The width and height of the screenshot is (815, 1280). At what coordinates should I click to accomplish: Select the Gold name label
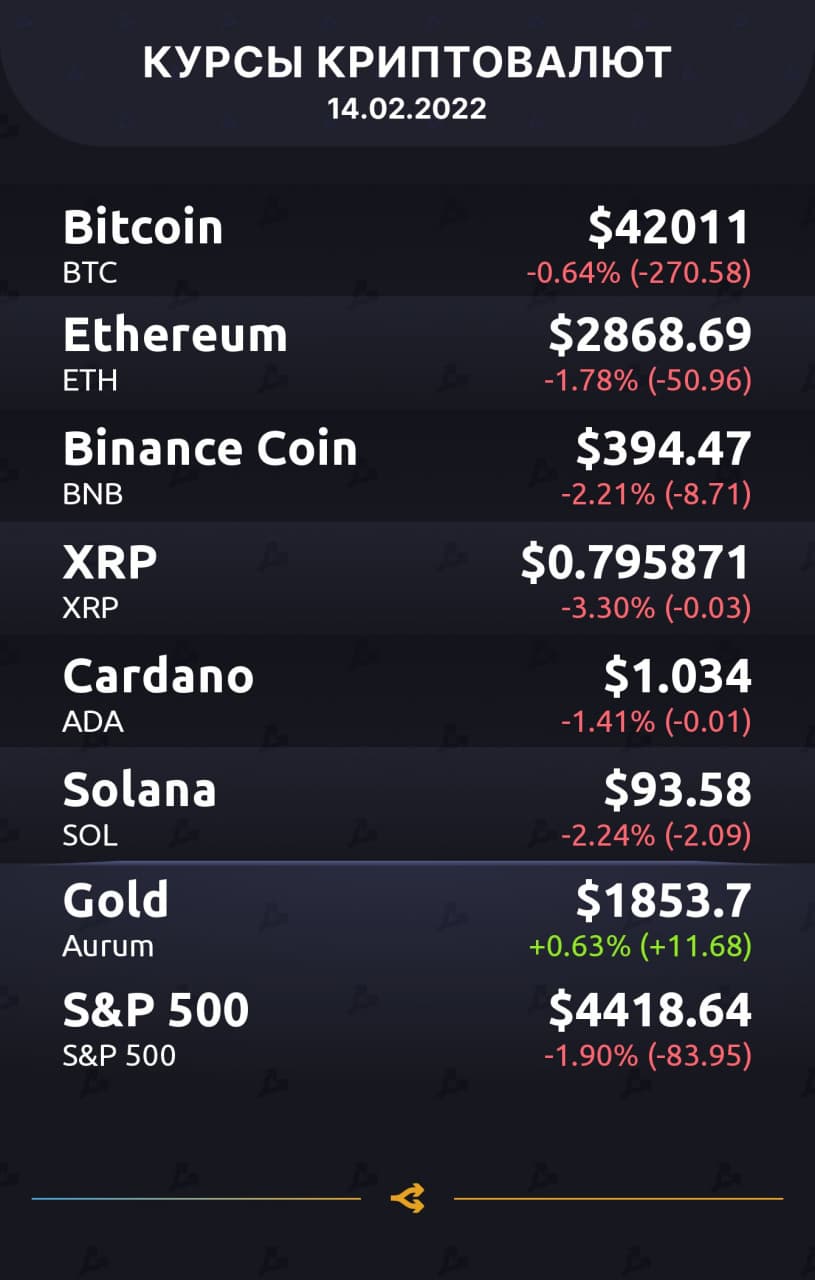click(115, 901)
